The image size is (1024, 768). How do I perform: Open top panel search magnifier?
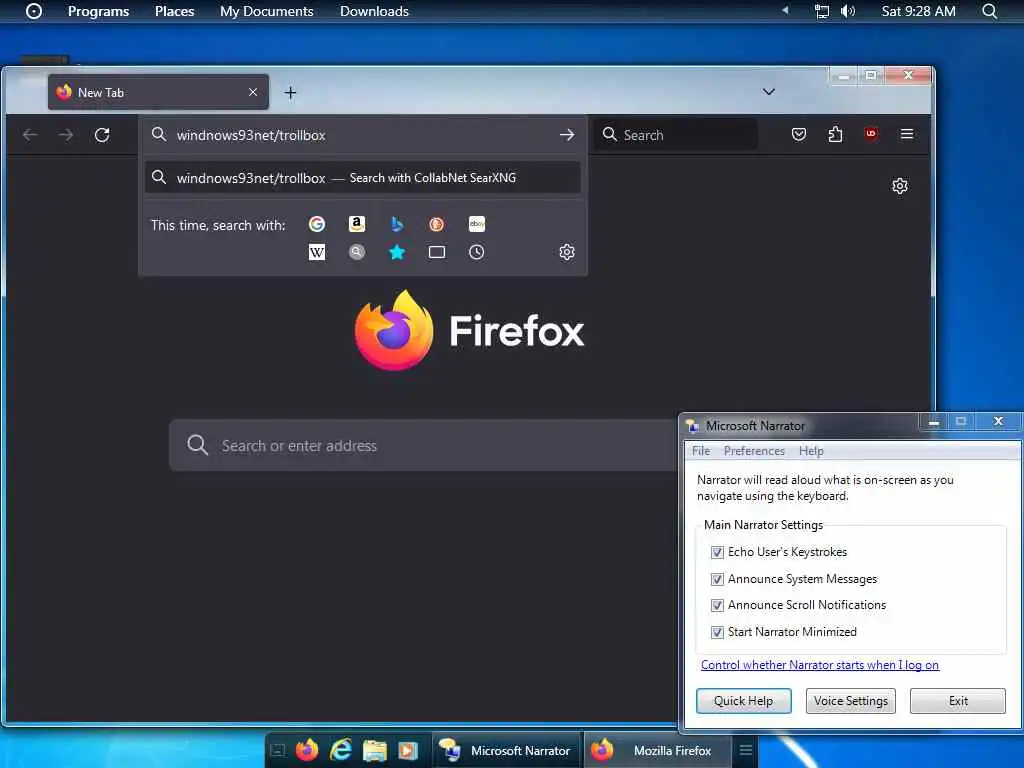990,11
